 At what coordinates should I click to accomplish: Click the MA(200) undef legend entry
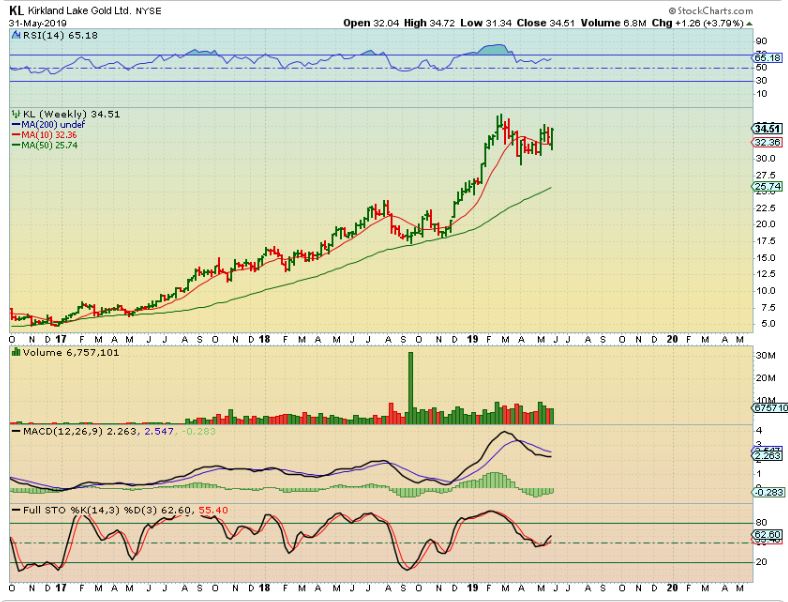point(48,125)
